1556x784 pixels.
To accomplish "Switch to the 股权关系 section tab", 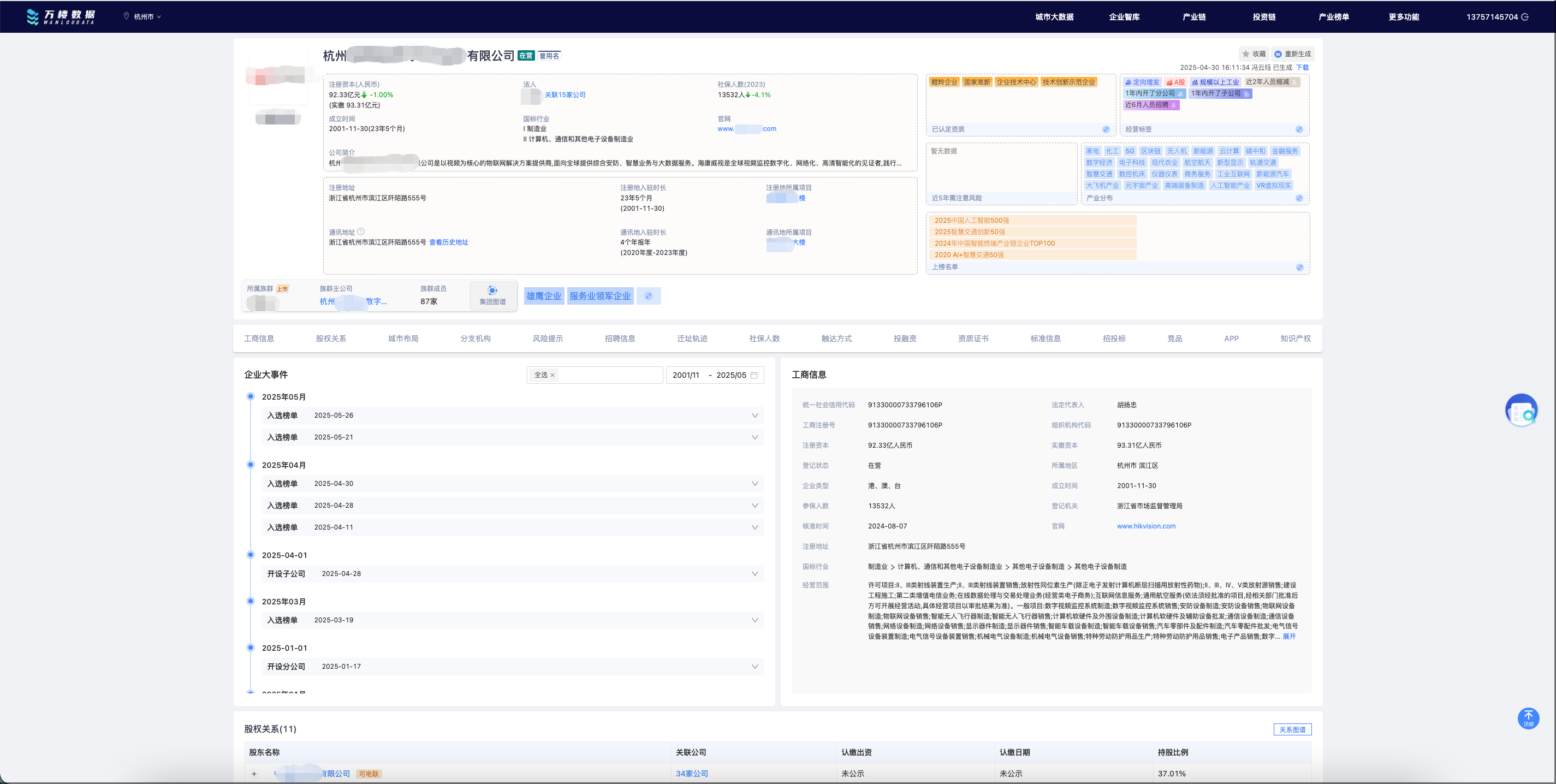I will [x=330, y=338].
